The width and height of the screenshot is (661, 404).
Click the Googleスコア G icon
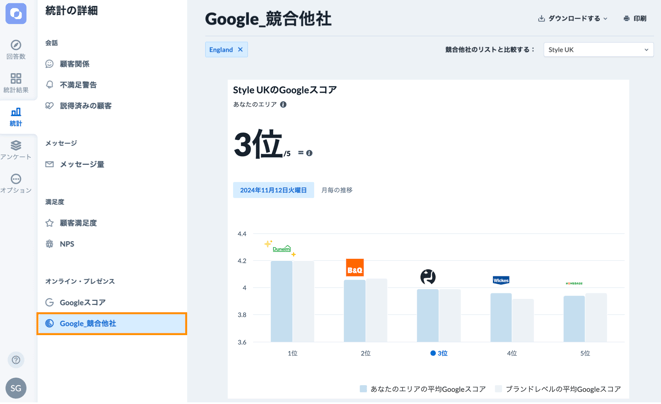(49, 302)
